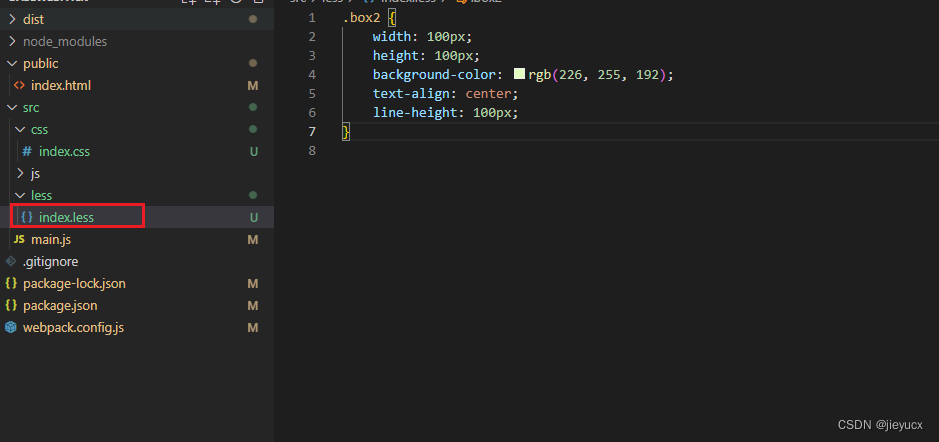The height and width of the screenshot is (442, 939).
Task: Click the change dot on the public row
Action: pyautogui.click(x=253, y=63)
